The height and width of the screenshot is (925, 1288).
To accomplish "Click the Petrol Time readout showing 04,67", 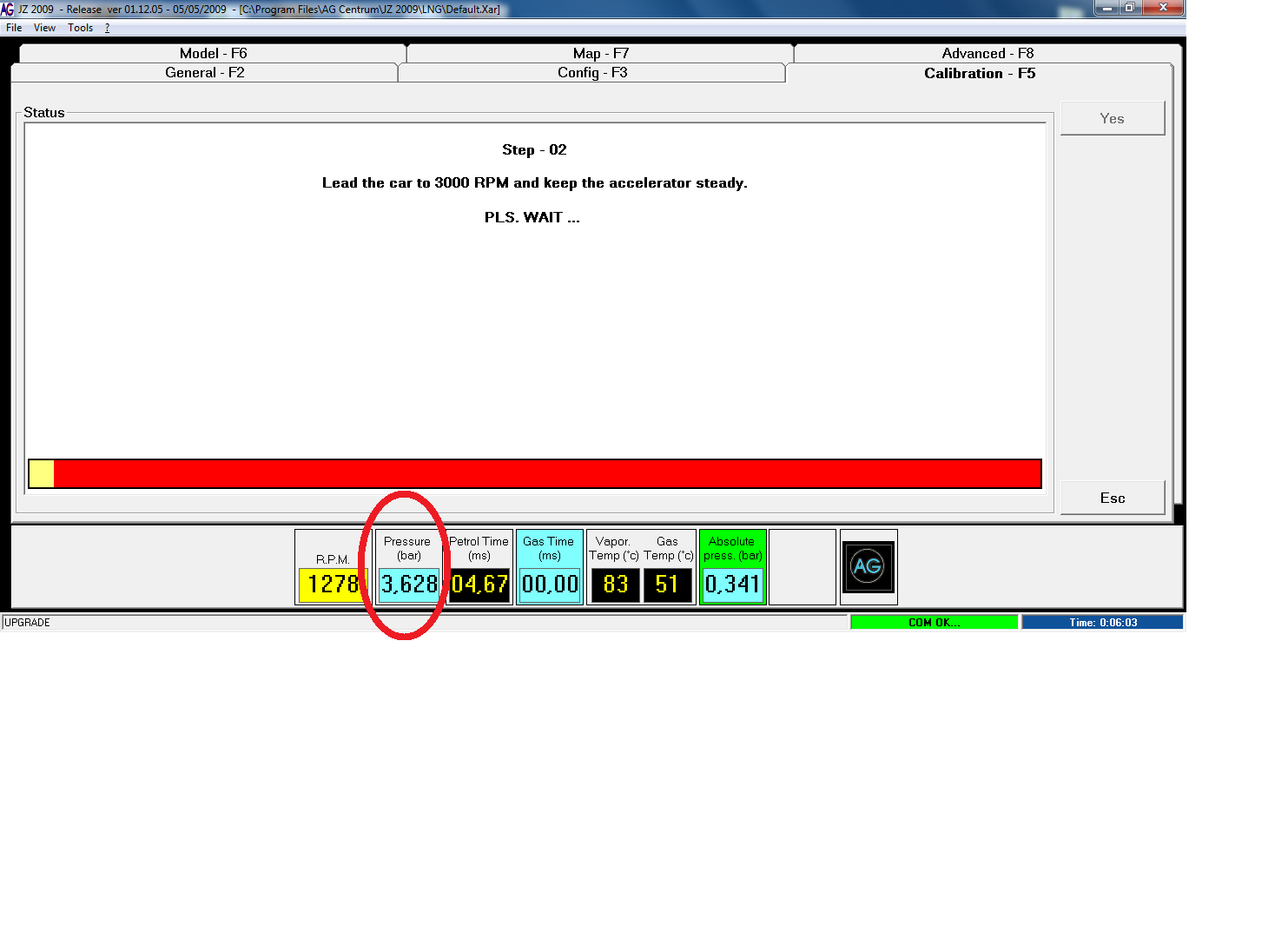I will click(479, 585).
